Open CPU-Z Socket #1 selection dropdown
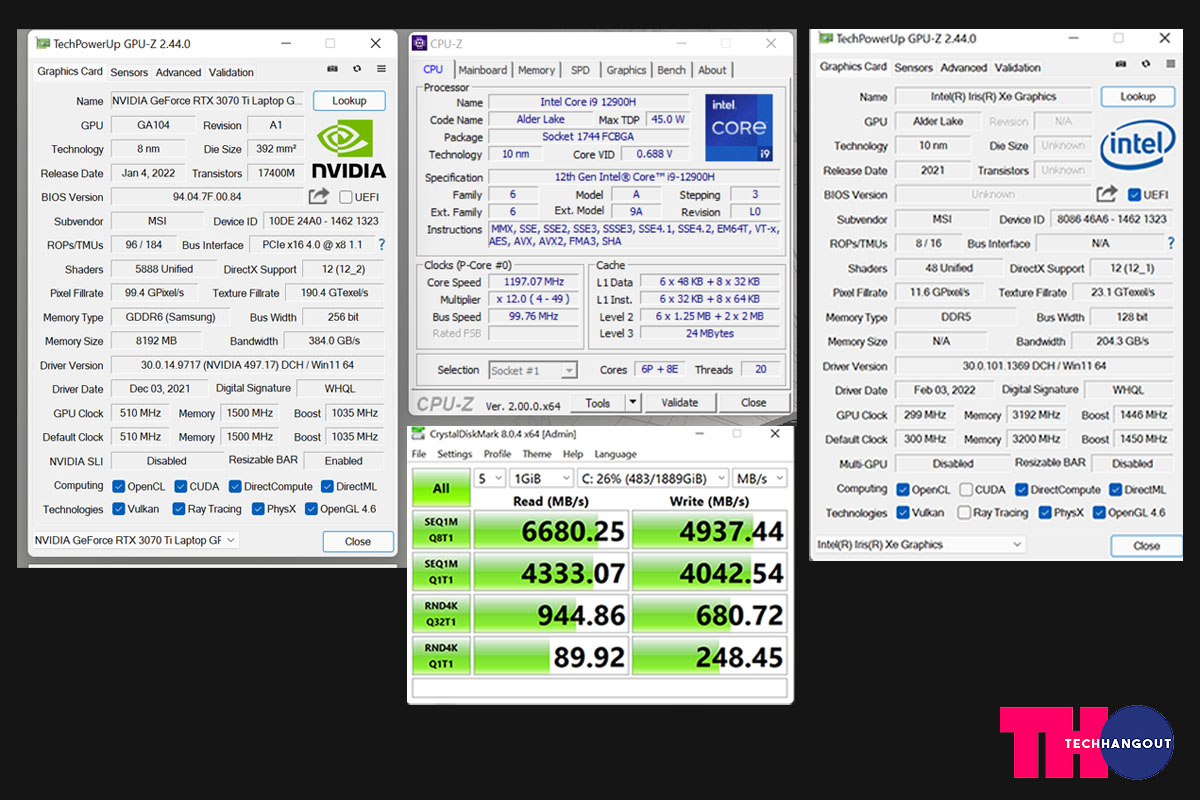Viewport: 1200px width, 800px height. pyautogui.click(x=533, y=370)
